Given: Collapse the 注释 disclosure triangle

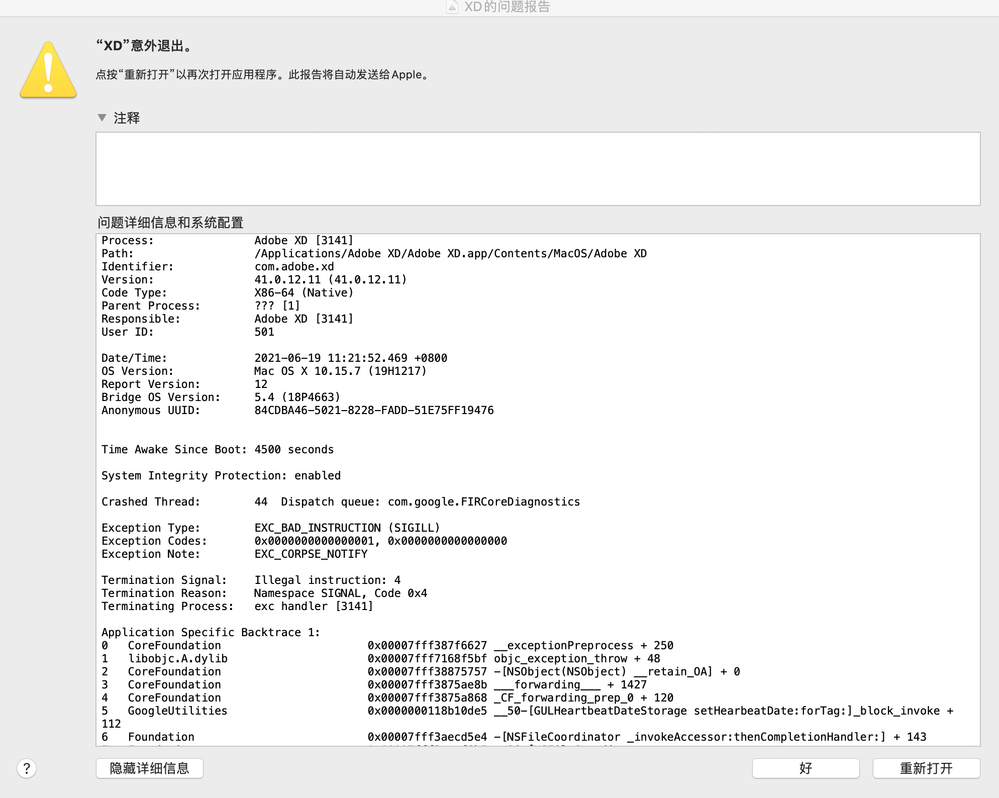Looking at the screenshot, I should tap(101, 117).
